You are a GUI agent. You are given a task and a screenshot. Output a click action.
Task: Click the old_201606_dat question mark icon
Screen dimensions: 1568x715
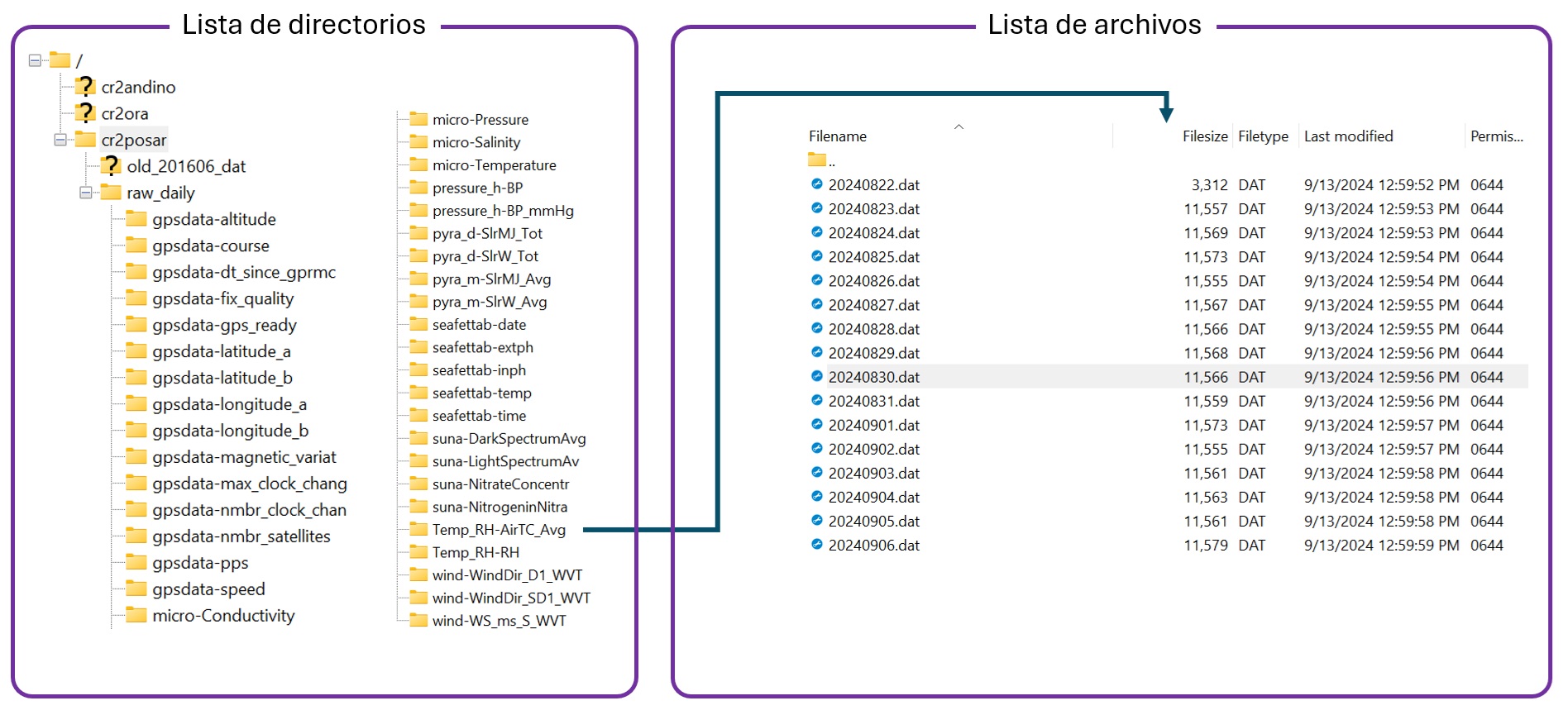click(110, 165)
